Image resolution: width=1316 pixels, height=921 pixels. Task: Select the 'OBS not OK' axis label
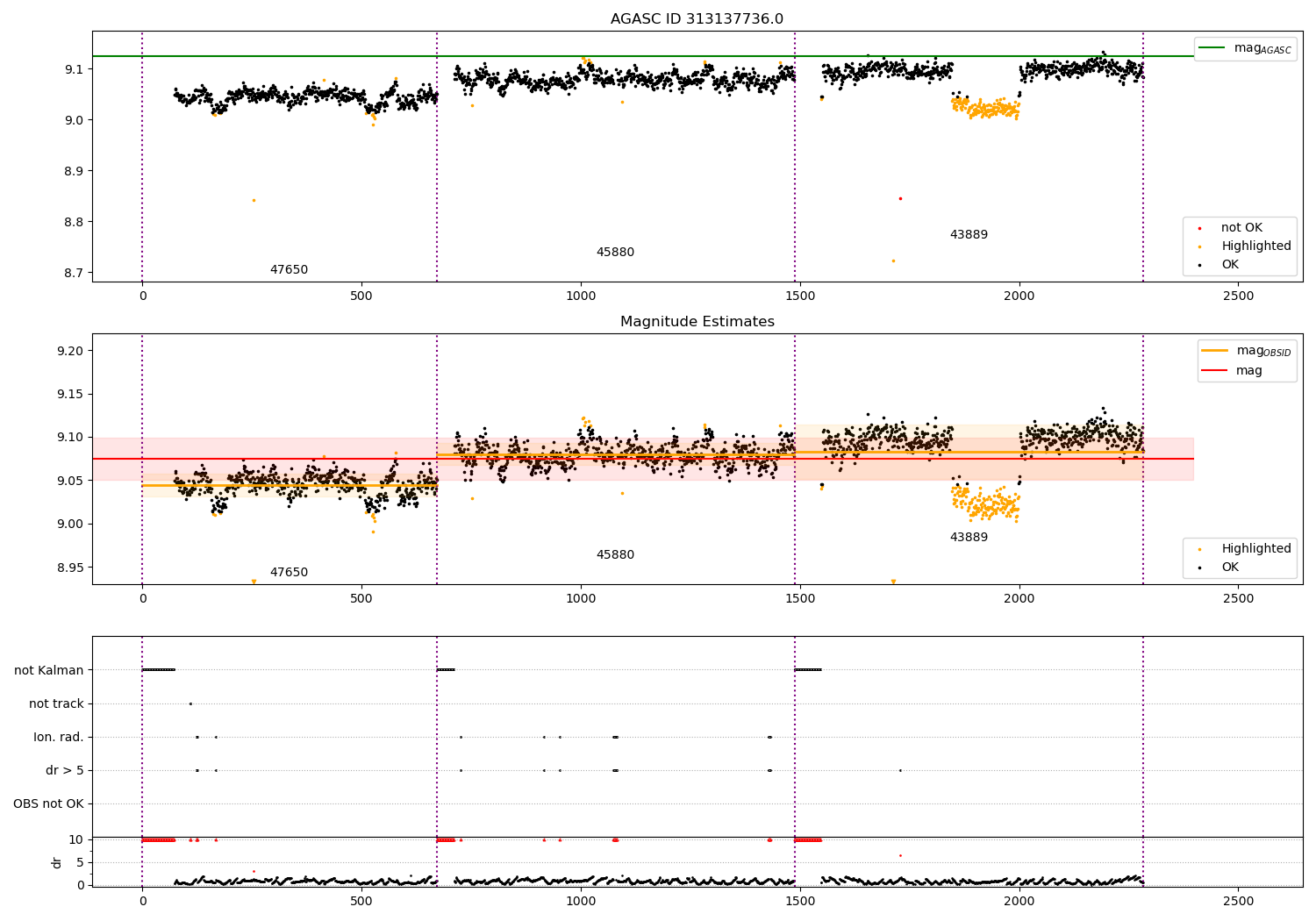(48, 804)
